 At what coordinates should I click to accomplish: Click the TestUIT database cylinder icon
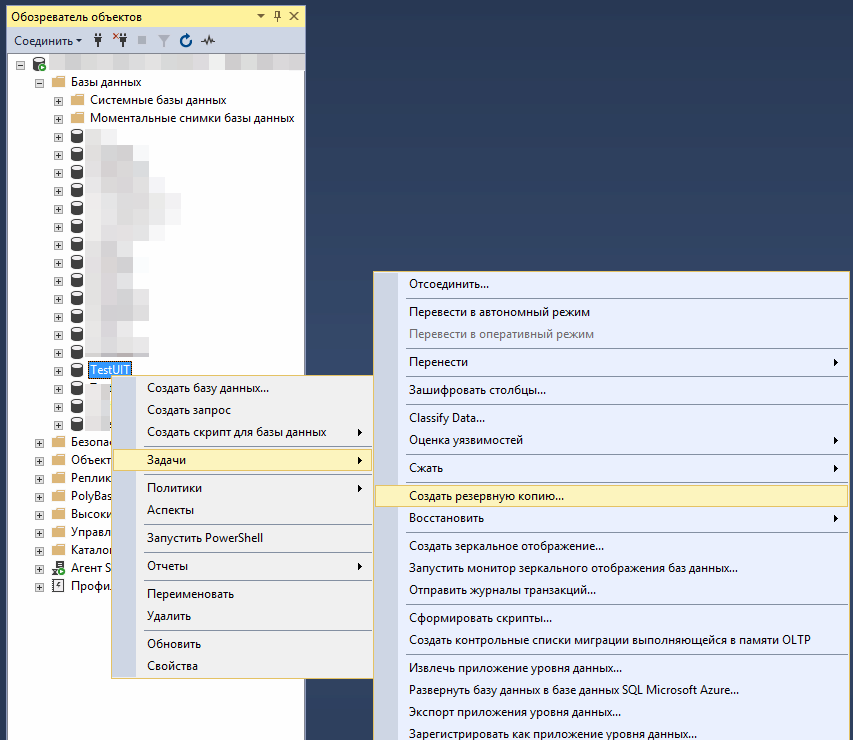coord(77,370)
